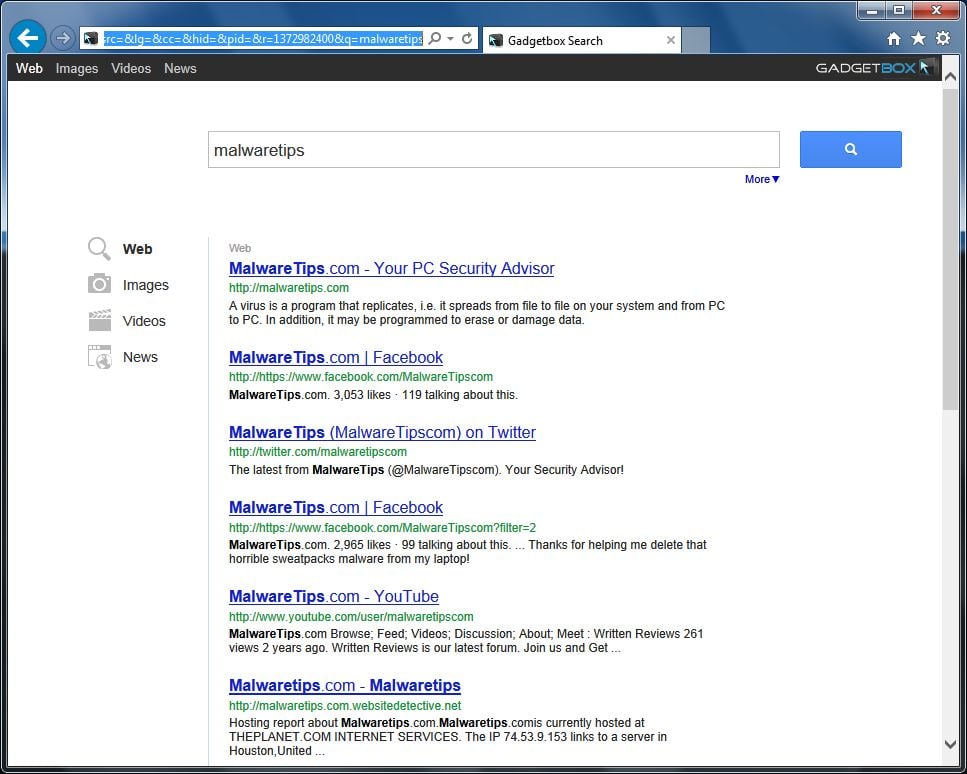Open the first MalwareTips.com | Facebook result
The width and height of the screenshot is (967, 774).
click(336, 358)
